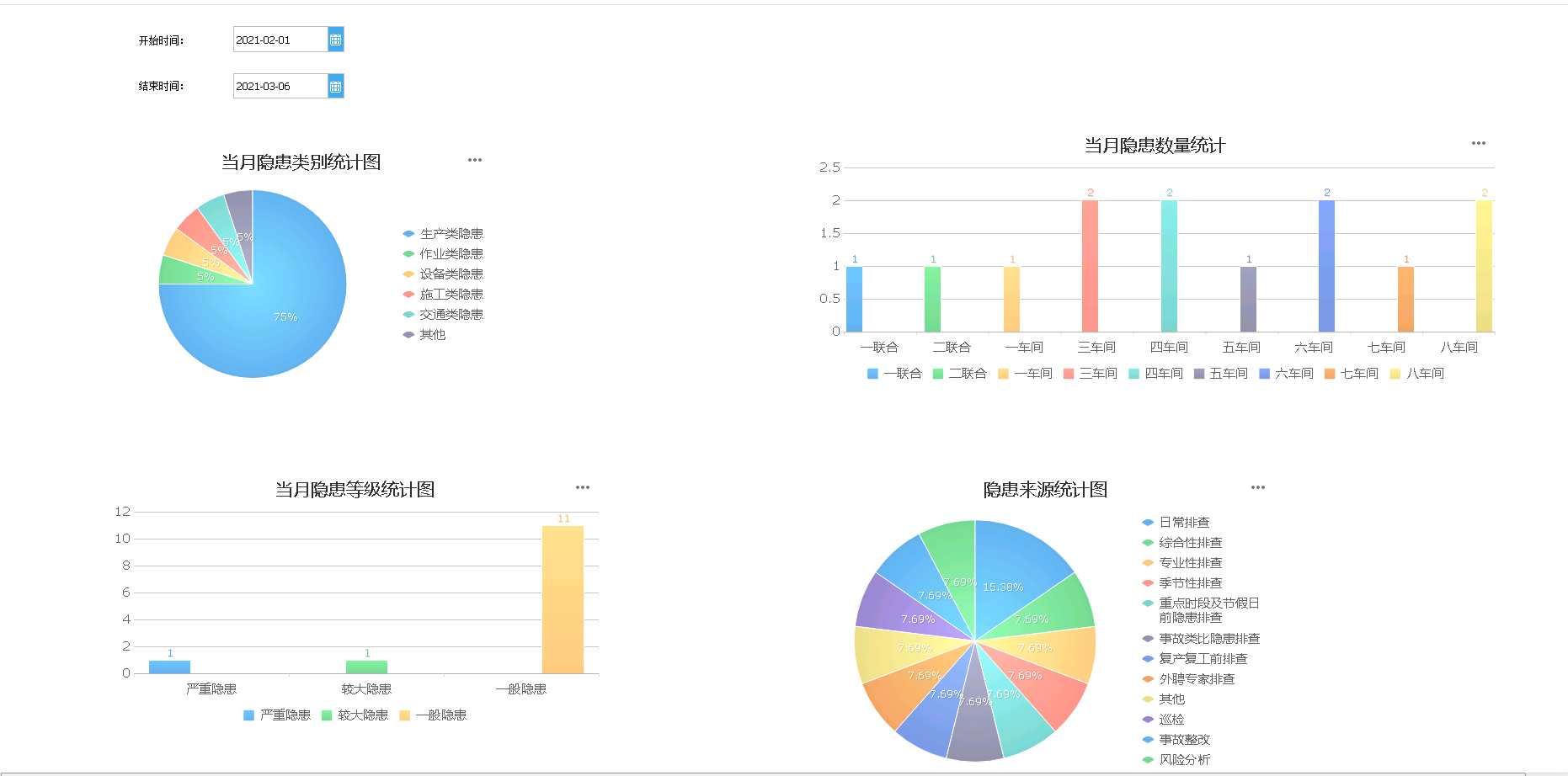Viewport: 1568px width, 776px height.
Task: Open more options for 当月隐患等级统计图
Action: tap(583, 487)
